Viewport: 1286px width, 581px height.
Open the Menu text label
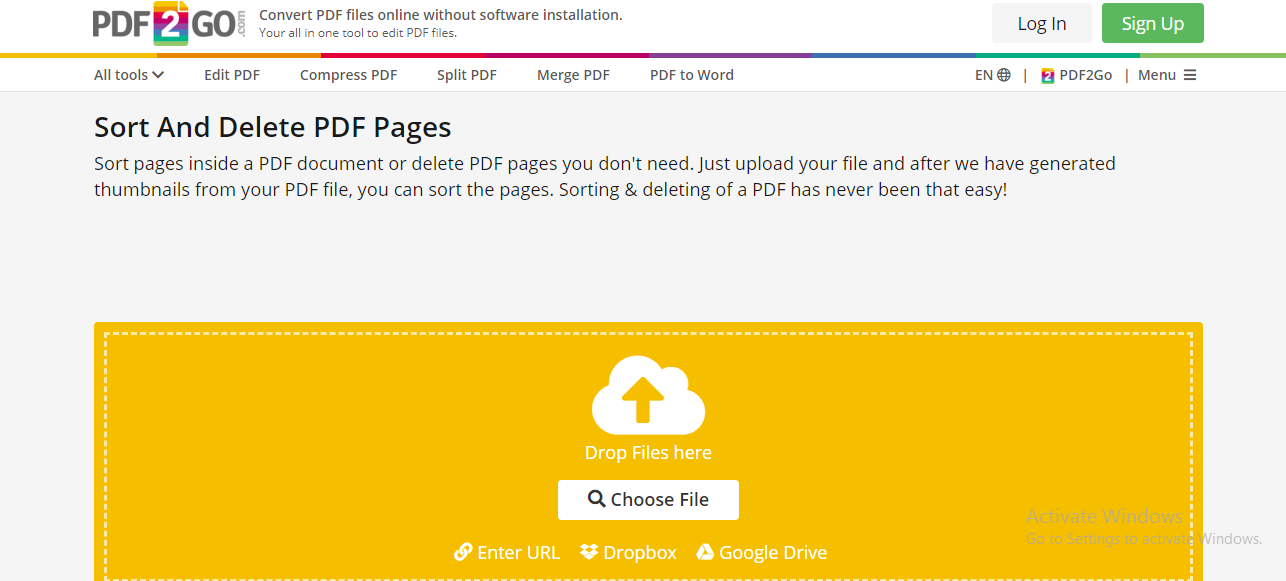pos(1157,75)
